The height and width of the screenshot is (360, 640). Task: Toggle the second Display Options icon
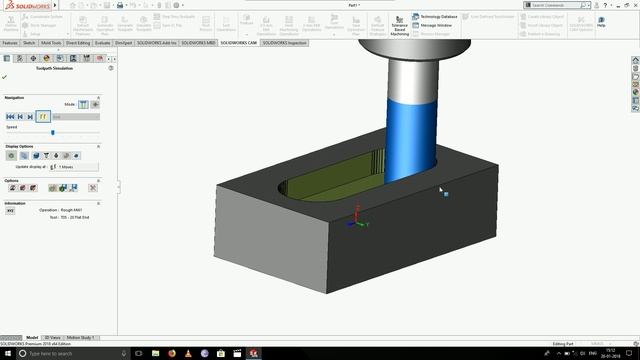click(x=24, y=156)
